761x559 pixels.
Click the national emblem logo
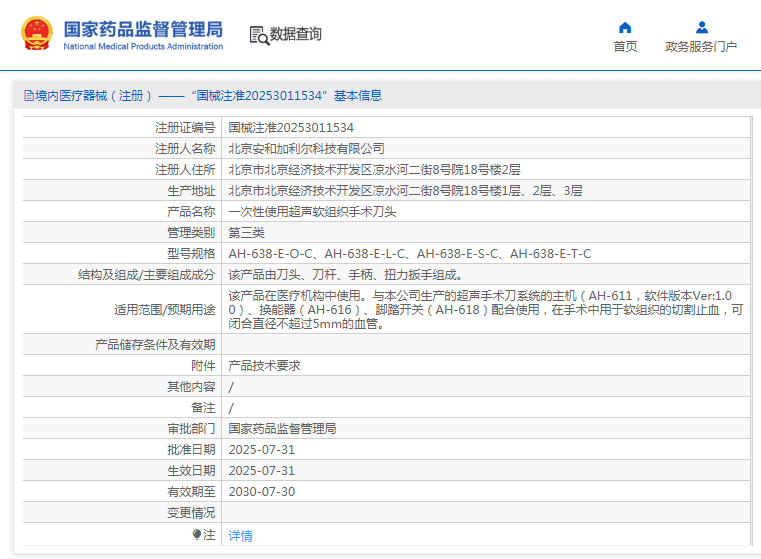(37, 34)
